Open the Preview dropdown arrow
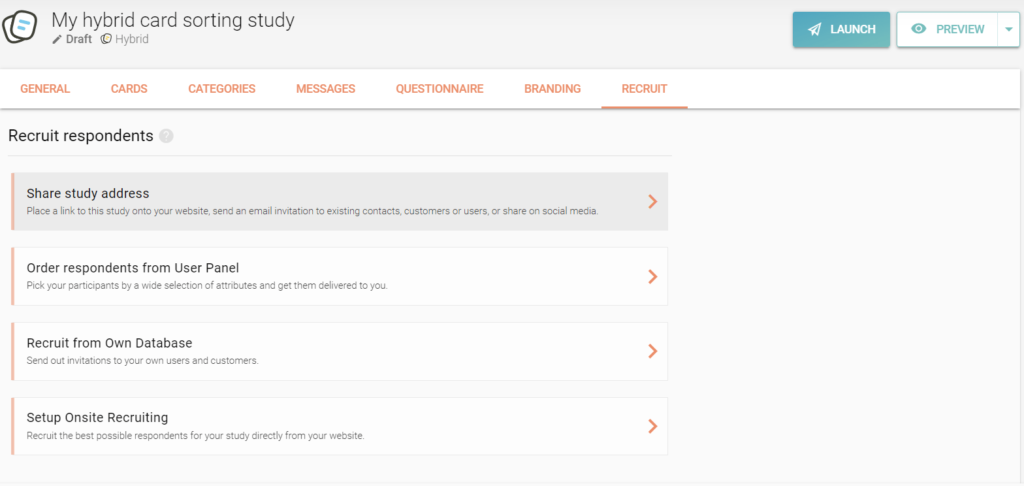Screen dimensions: 1024x486 (1006, 30)
